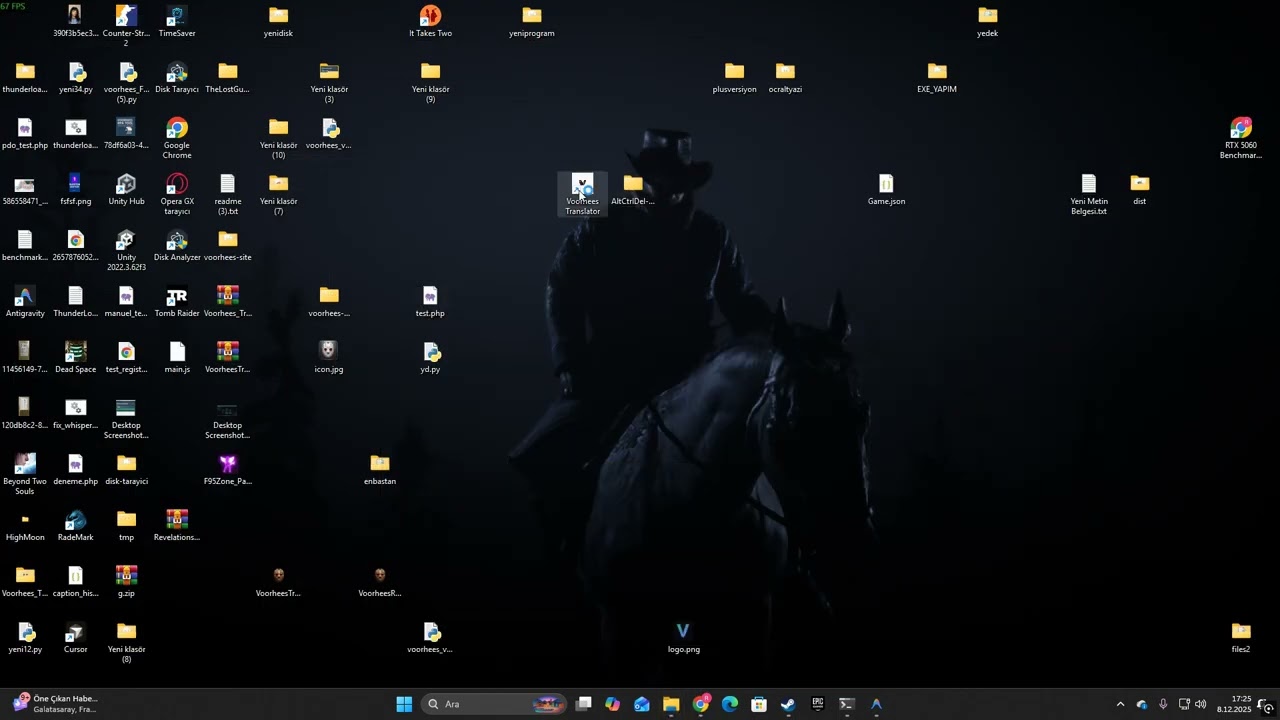1280x720 pixels.
Task: Select the Cursor app shortcut
Action: click(x=76, y=638)
